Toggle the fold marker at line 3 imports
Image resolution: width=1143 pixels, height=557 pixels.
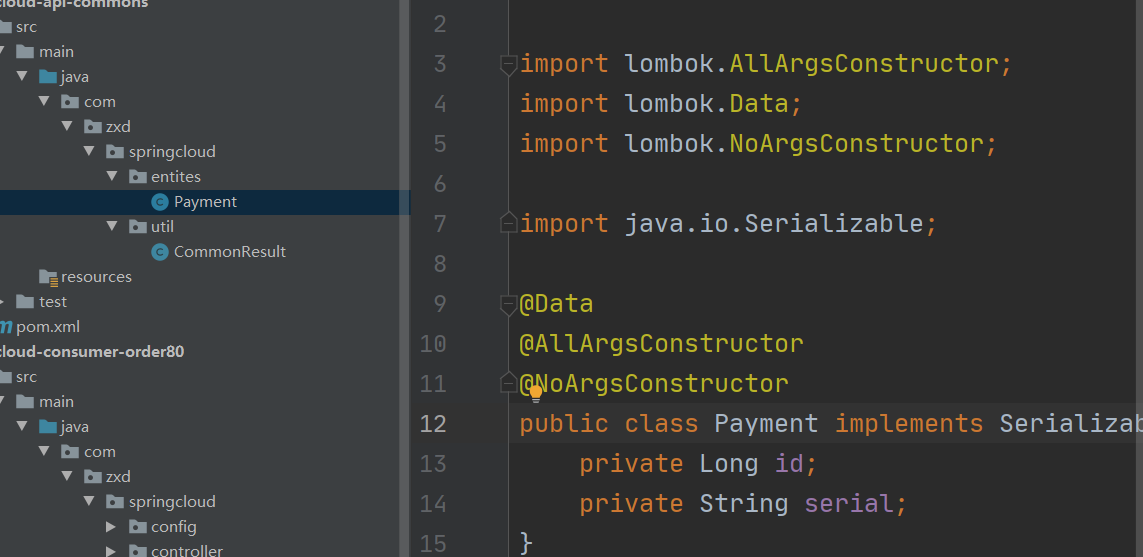[508, 64]
